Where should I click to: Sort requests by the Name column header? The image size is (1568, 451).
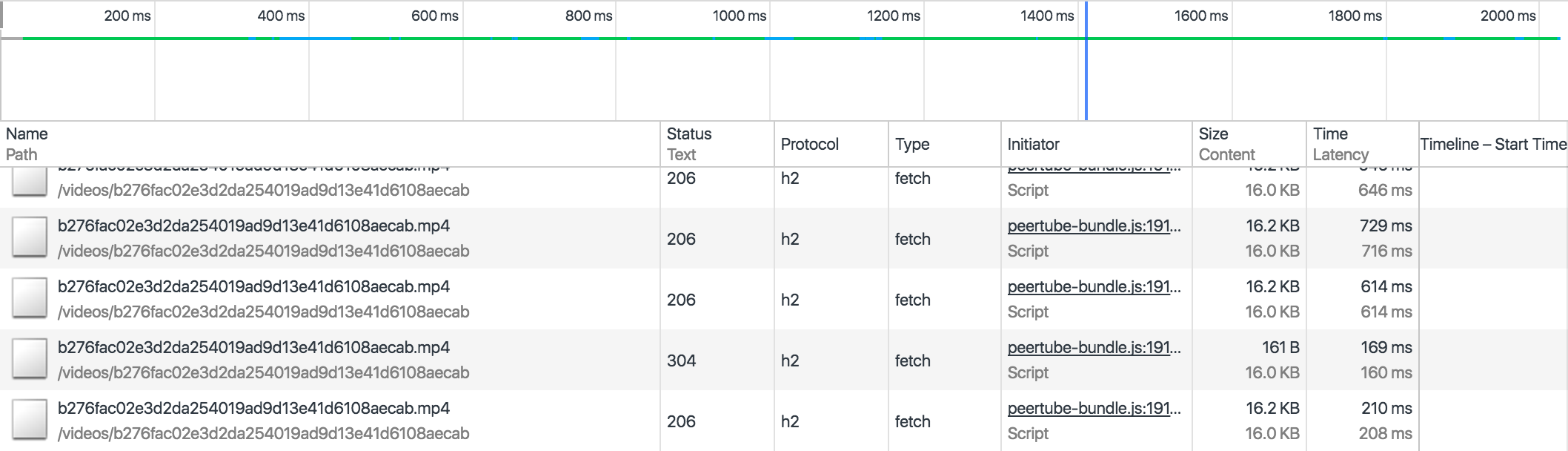[27, 134]
